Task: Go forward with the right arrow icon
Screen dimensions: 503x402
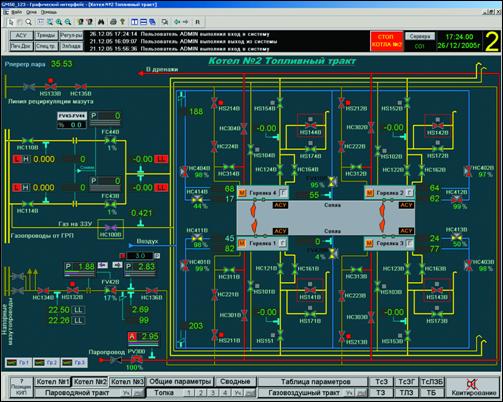Action: [186, 22]
